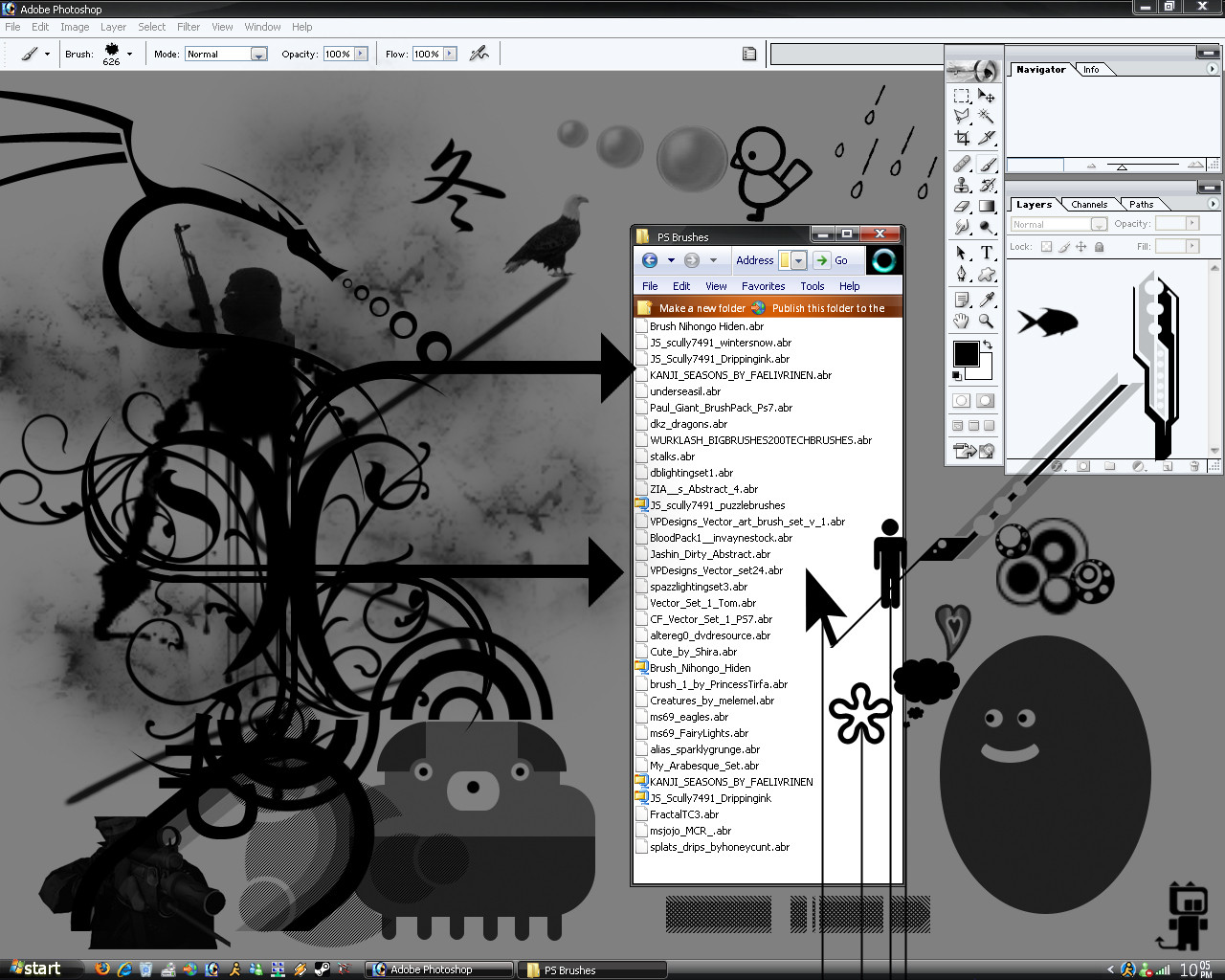Image resolution: width=1225 pixels, height=980 pixels.
Task: Activate the Zoom tool
Action: (x=987, y=322)
